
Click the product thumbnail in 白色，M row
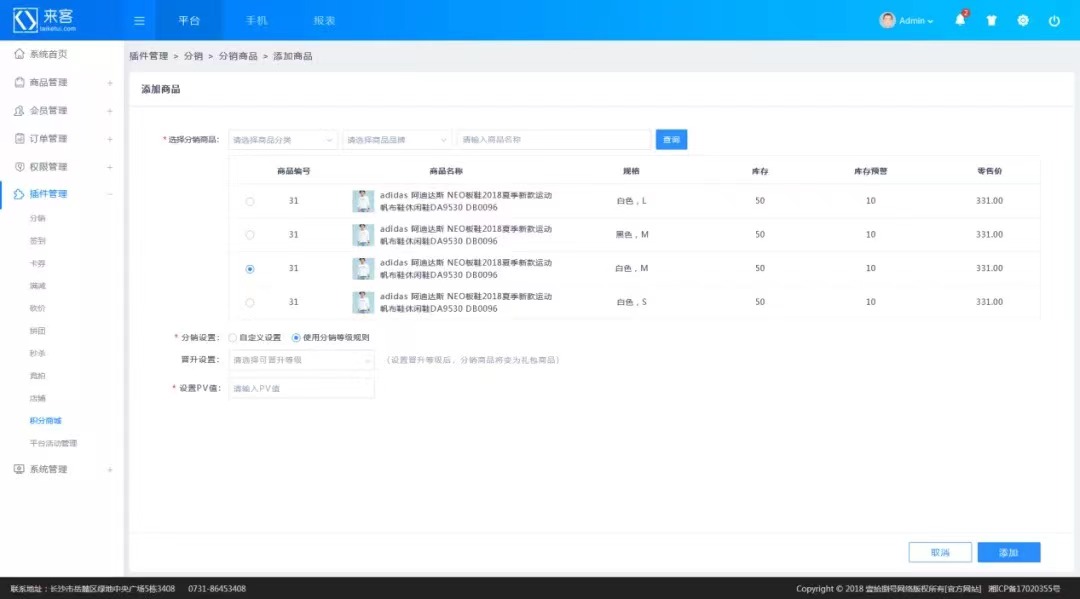click(363, 269)
